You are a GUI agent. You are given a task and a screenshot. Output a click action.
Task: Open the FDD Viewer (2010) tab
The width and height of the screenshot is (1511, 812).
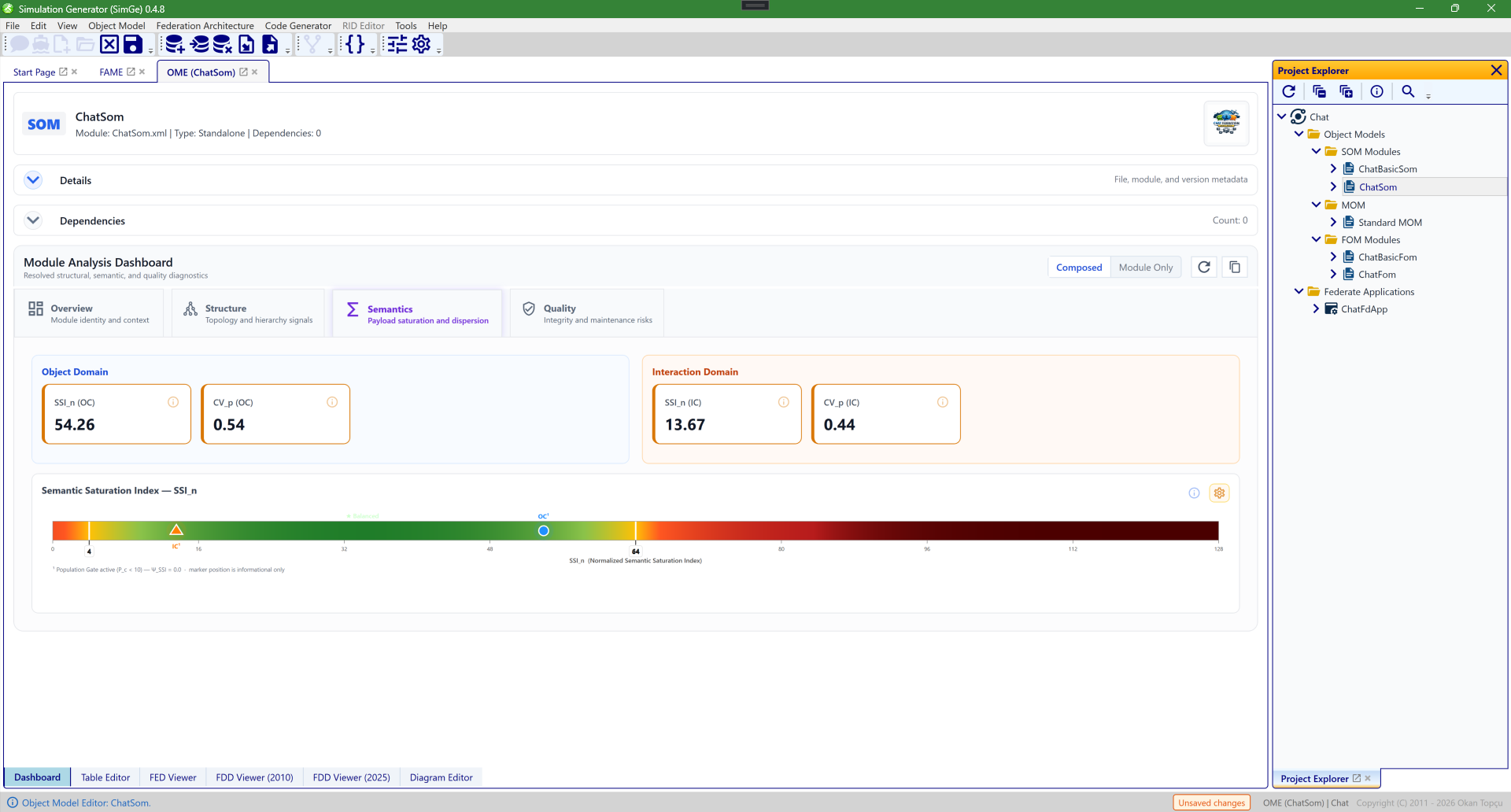tap(254, 777)
